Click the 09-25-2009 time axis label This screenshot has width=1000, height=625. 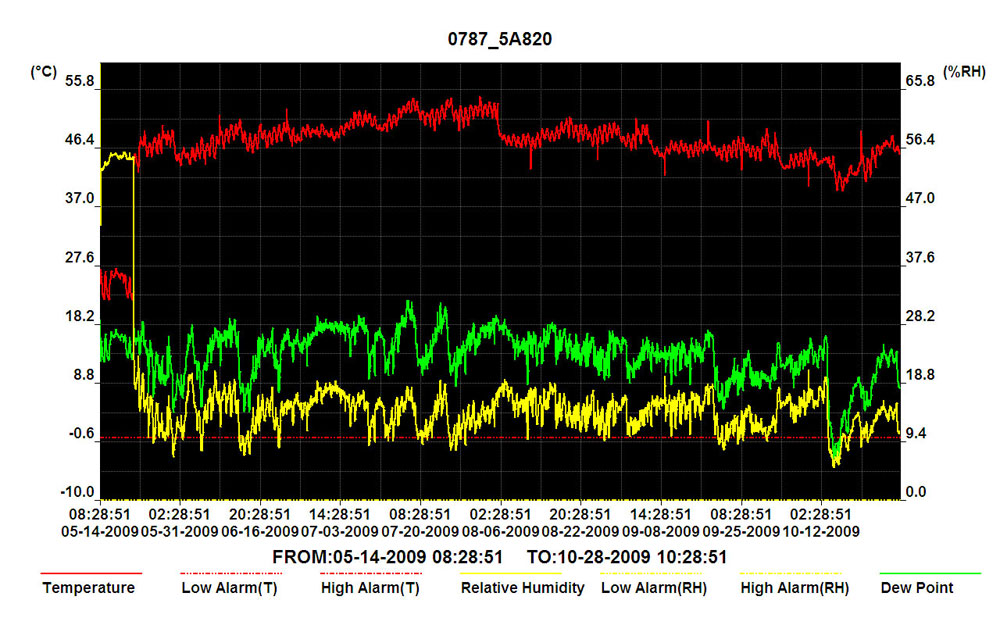[741, 531]
